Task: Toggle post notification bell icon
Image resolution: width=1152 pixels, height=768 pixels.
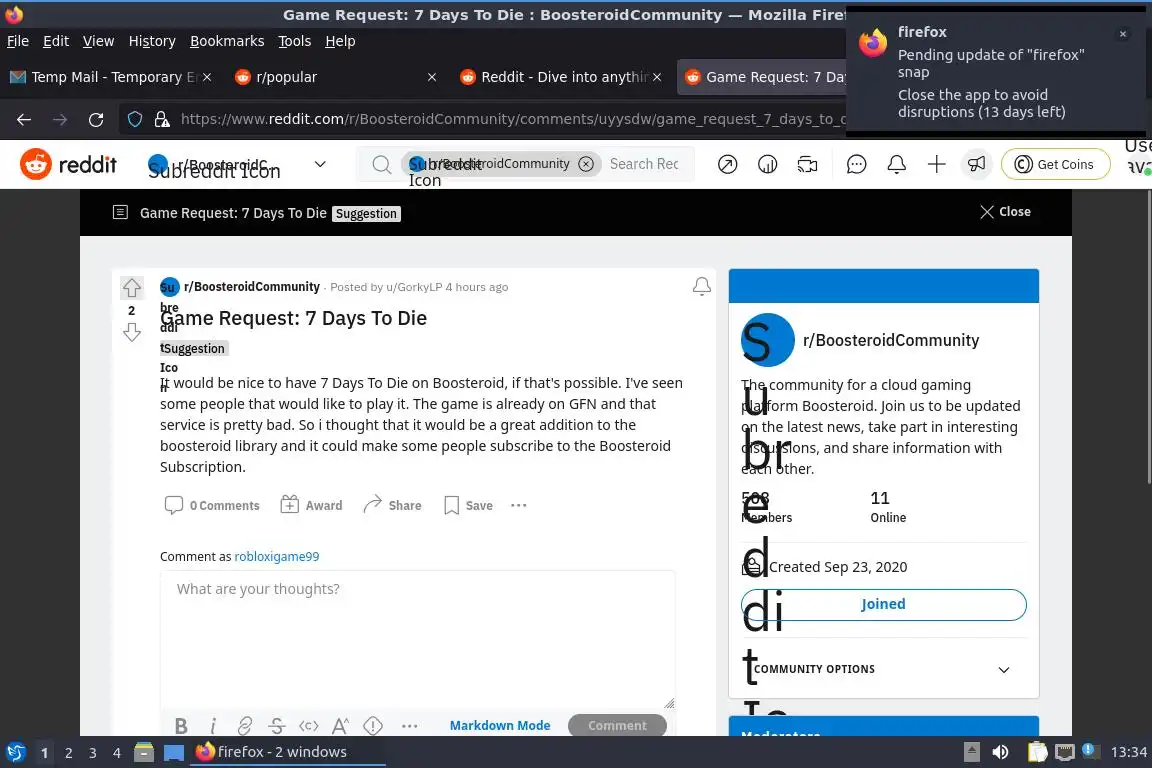Action: (702, 287)
